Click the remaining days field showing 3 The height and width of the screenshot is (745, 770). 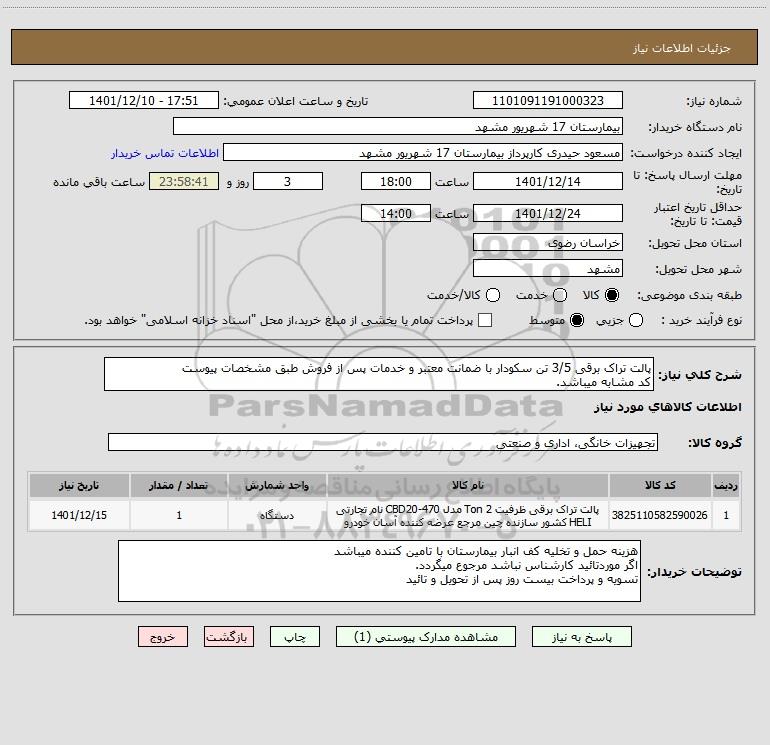coord(288,181)
